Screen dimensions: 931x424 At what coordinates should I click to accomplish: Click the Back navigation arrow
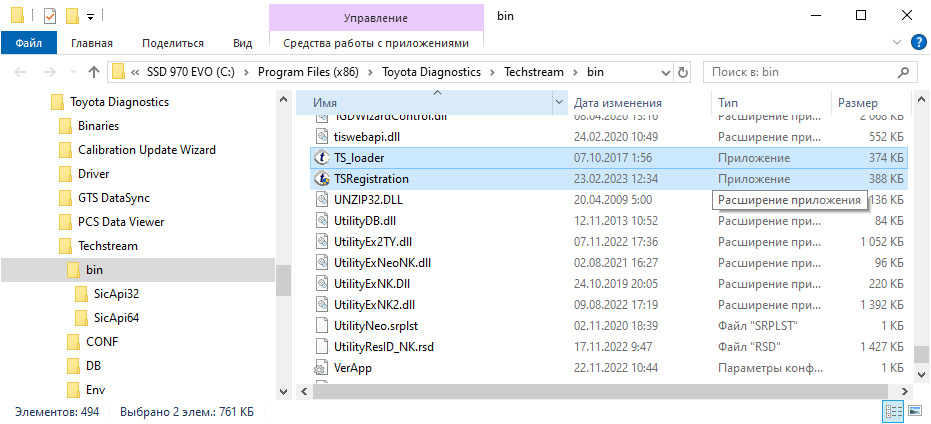(x=20, y=72)
